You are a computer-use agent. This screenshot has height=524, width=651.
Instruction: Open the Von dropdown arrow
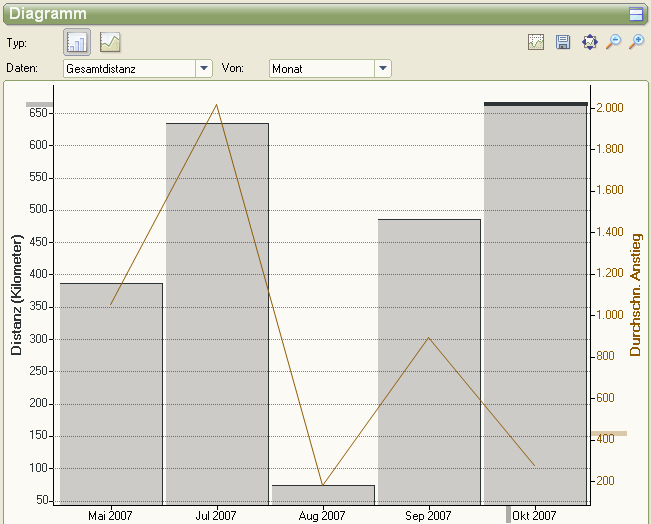coord(382,68)
